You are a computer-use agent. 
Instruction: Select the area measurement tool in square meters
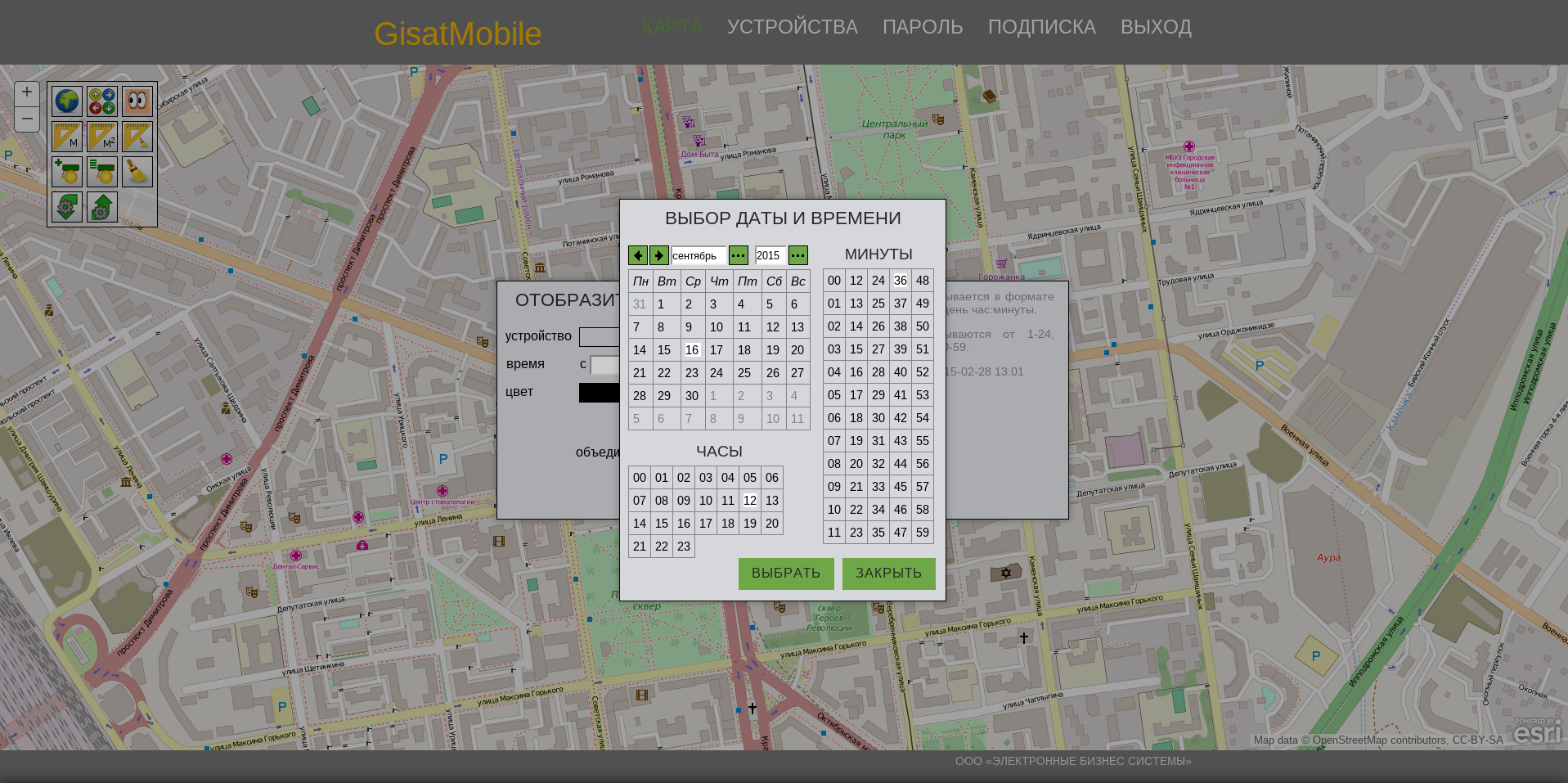[102, 137]
